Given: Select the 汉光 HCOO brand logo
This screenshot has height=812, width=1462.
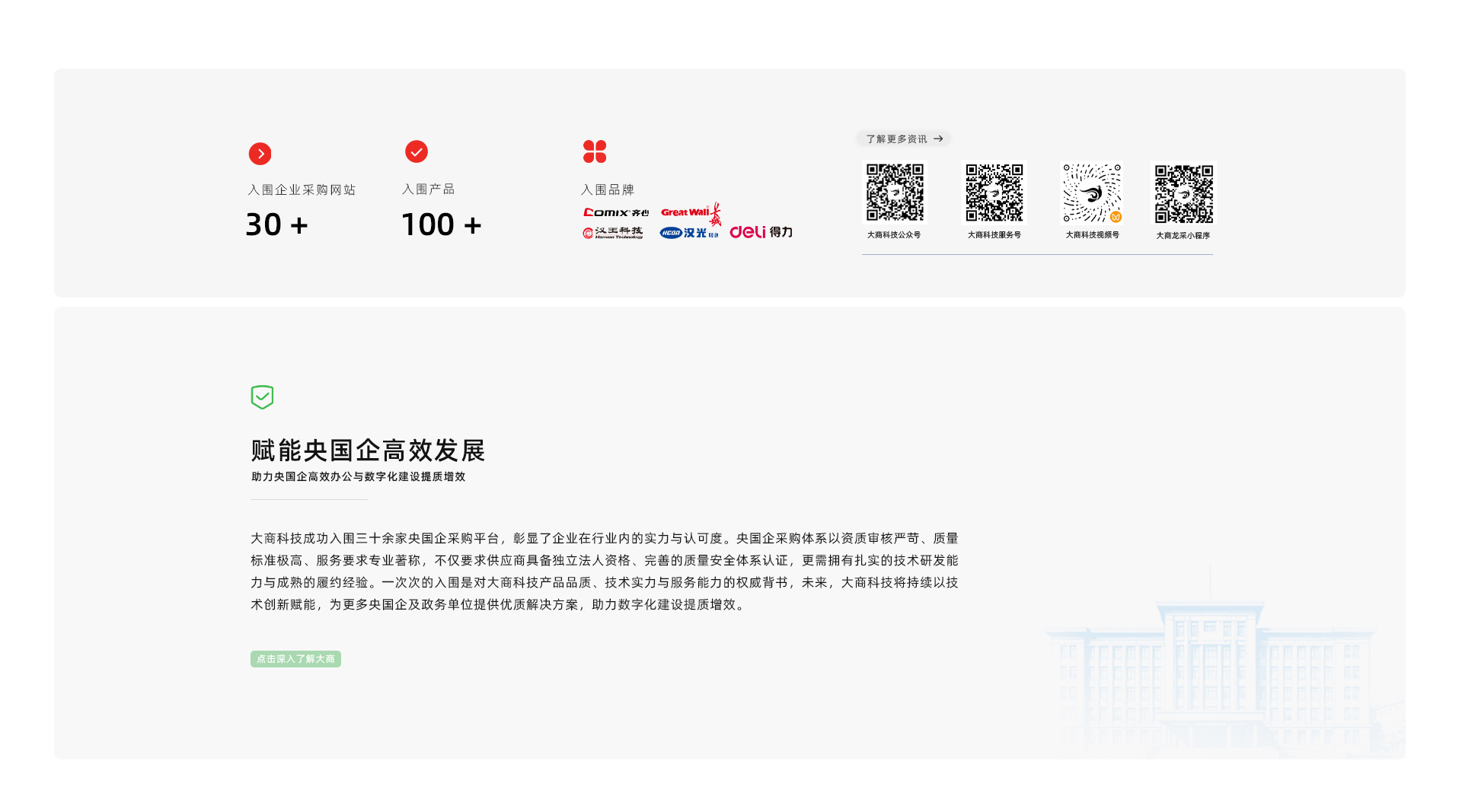Looking at the screenshot, I should pyautogui.click(x=688, y=233).
